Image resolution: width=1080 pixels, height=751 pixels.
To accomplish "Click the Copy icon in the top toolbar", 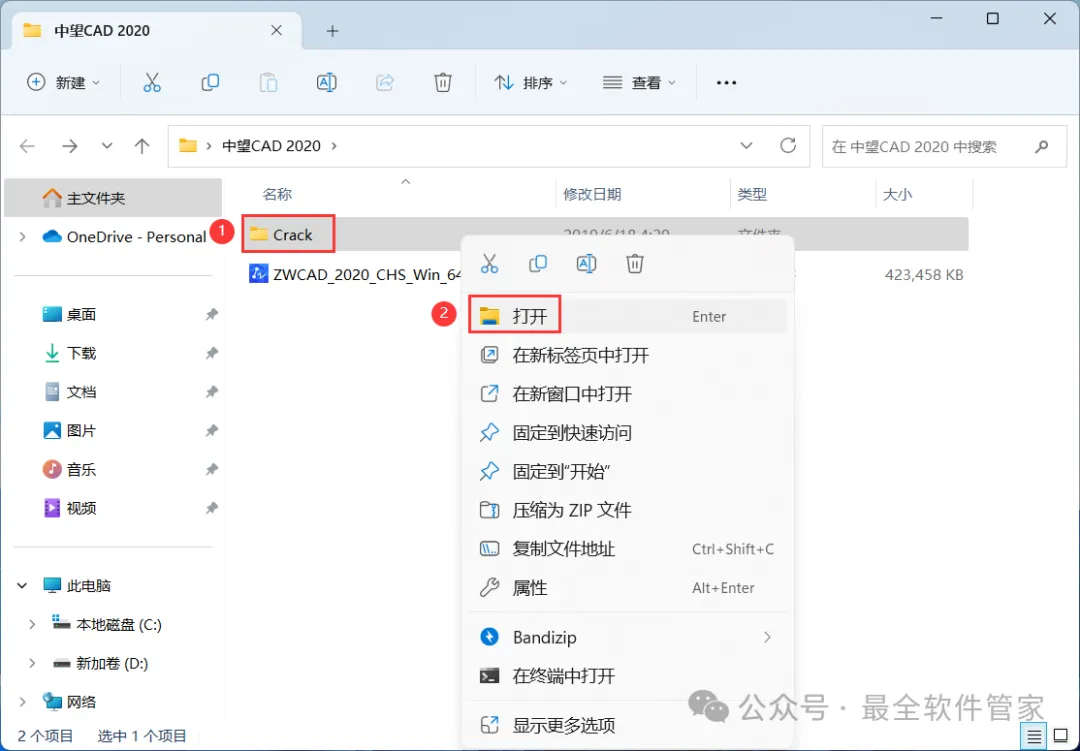I will [210, 83].
